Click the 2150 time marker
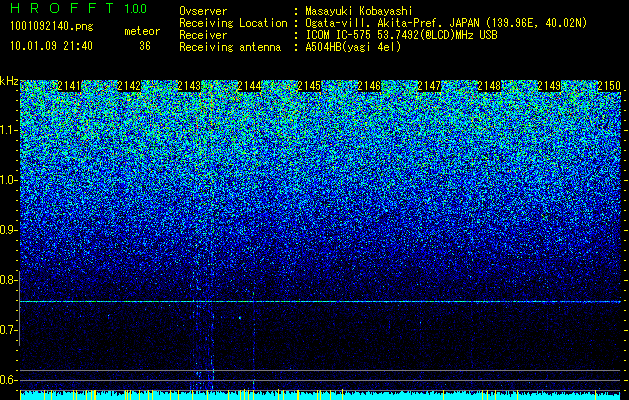Viewport: 629px width, 400px height. [609, 86]
